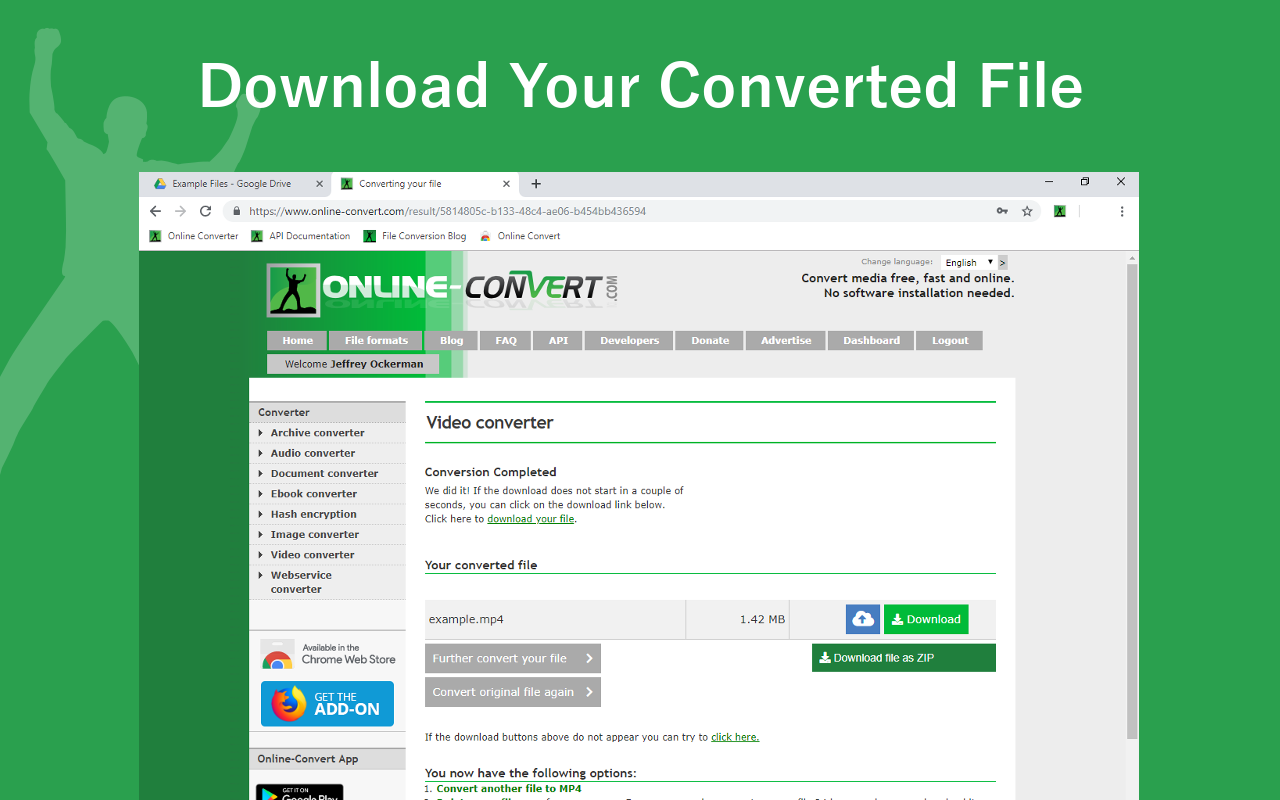This screenshot has width=1280, height=800.
Task: Click the 'download your file' link
Action: point(530,519)
